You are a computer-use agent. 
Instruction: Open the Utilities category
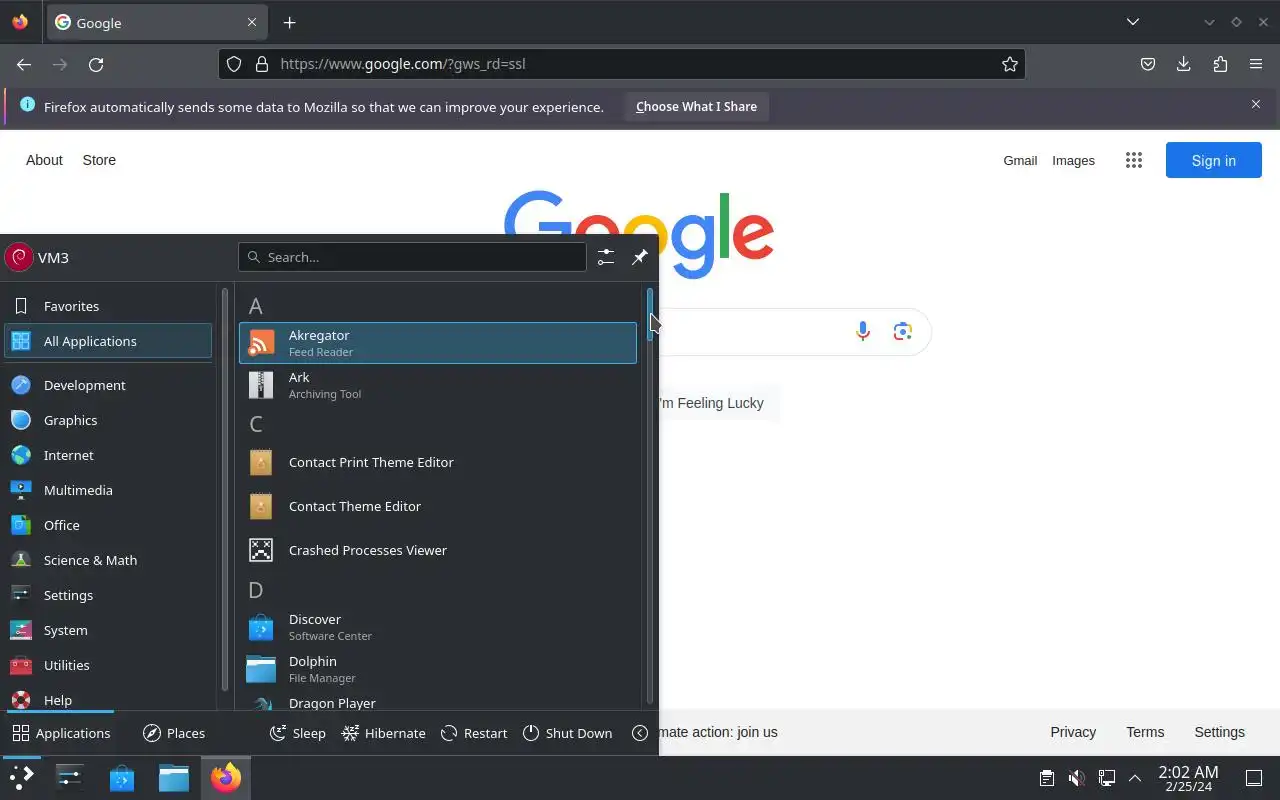click(x=108, y=665)
